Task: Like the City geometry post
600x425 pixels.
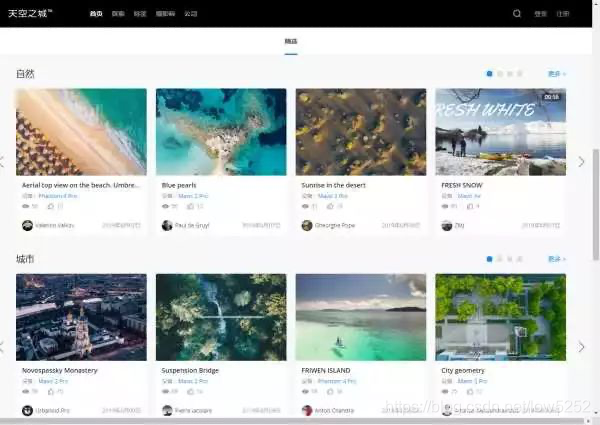Action: coord(470,391)
